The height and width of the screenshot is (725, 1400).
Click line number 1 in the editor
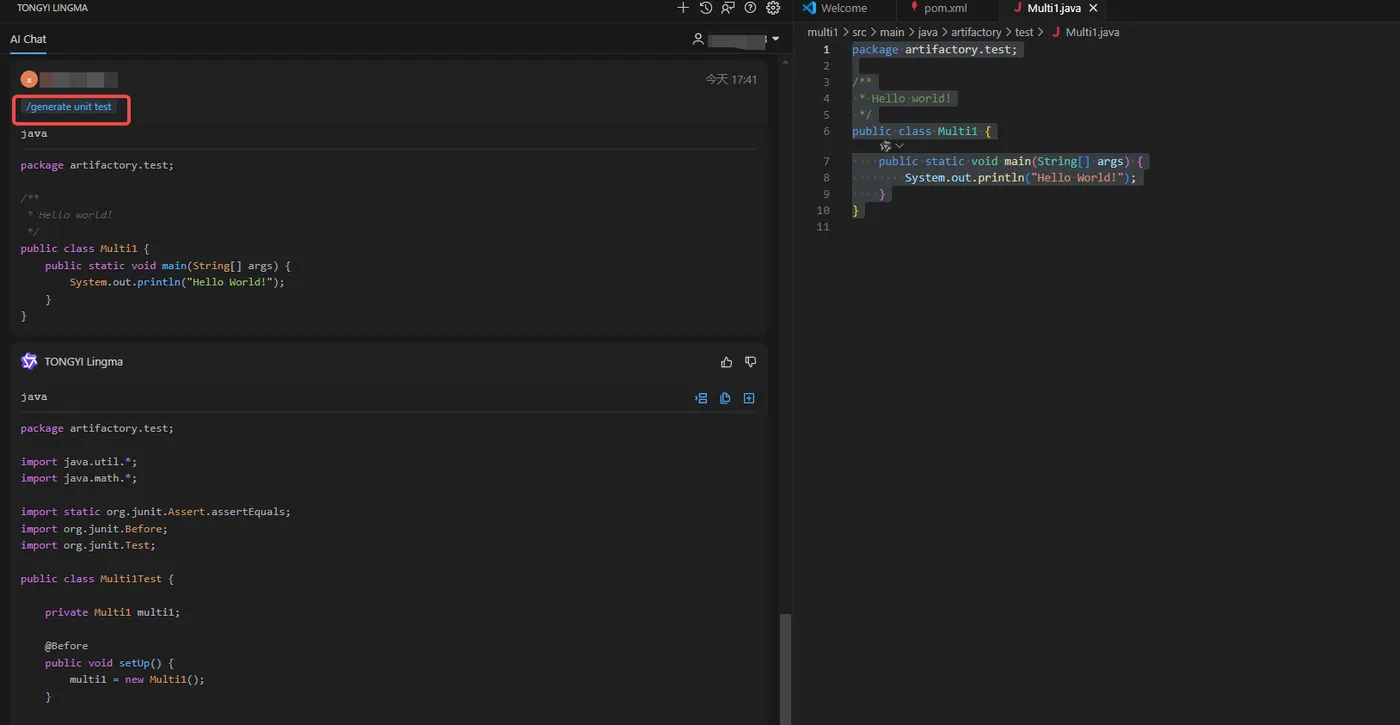826,49
